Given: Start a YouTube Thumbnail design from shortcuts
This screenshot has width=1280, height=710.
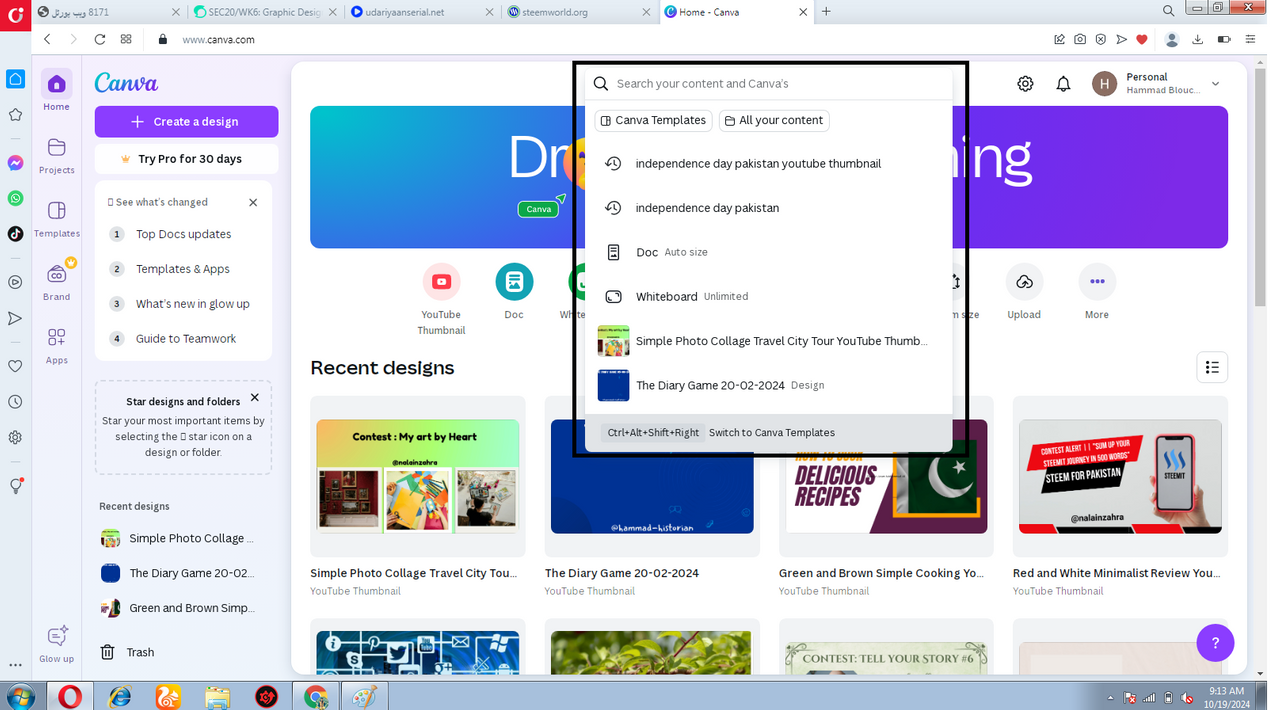Looking at the screenshot, I should (441, 282).
